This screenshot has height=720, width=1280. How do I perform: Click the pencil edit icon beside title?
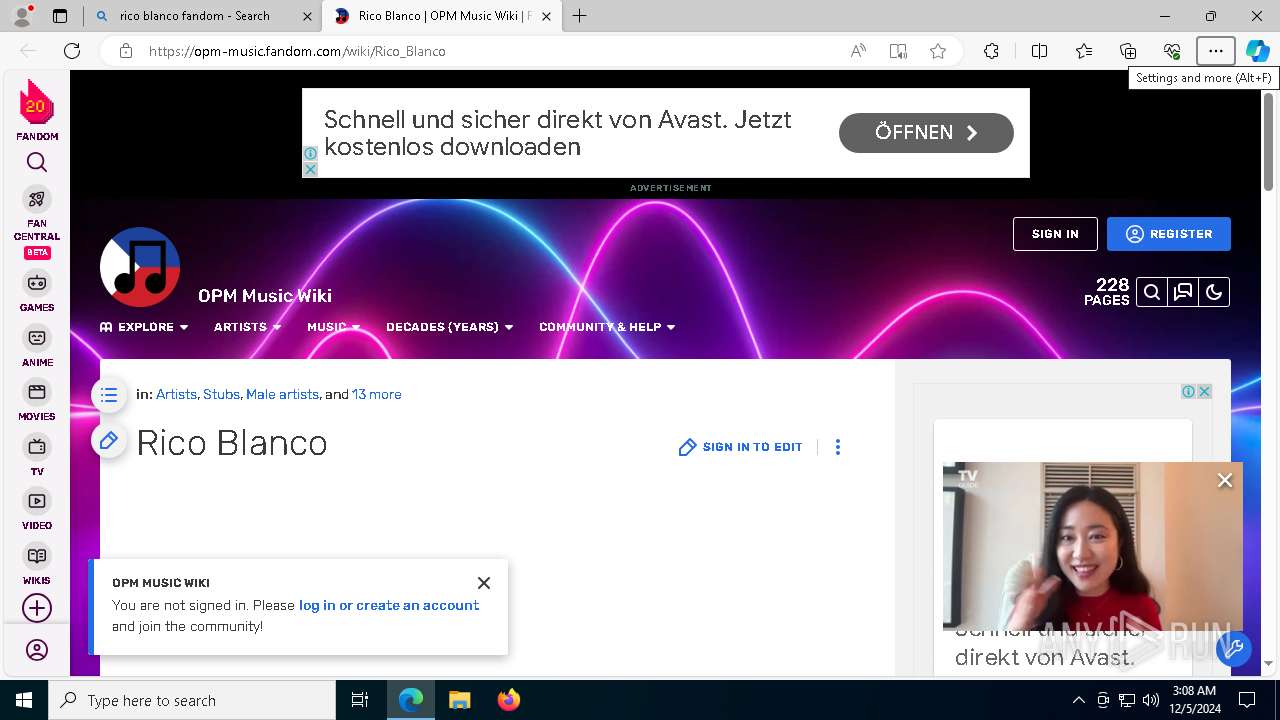point(109,441)
